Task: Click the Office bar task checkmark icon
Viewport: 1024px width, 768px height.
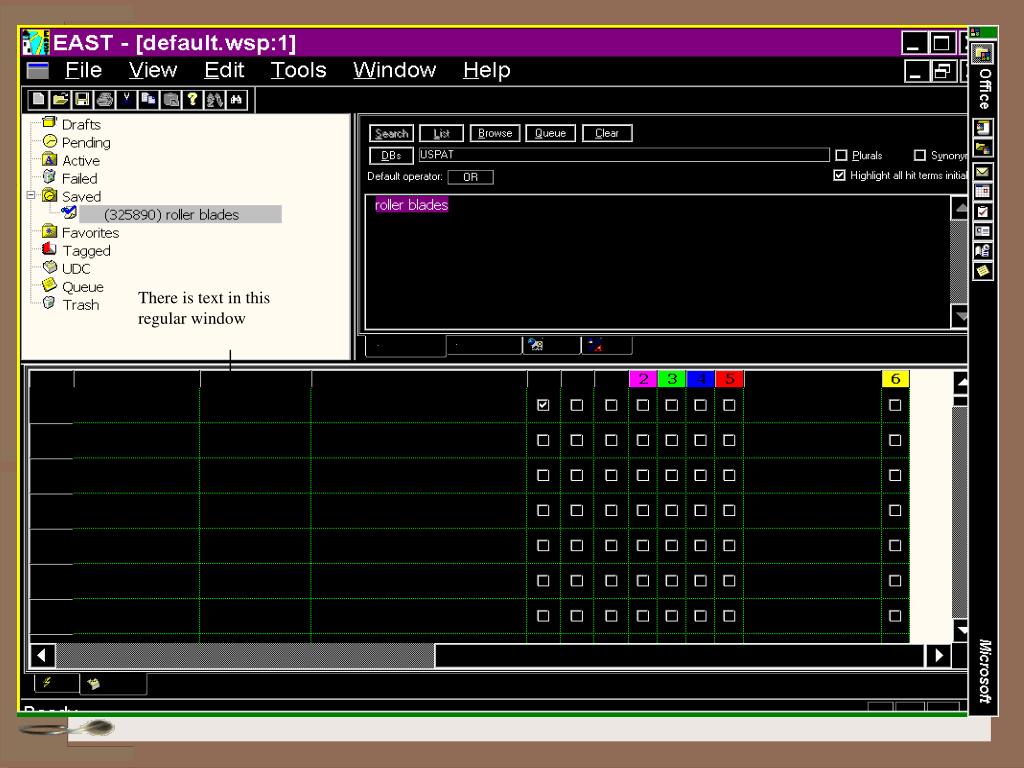Action: point(983,211)
